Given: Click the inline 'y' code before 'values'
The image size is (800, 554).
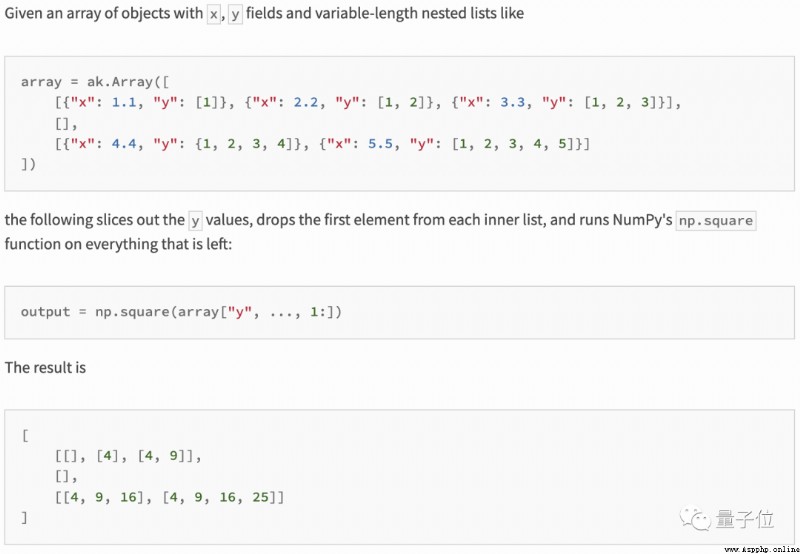Looking at the screenshot, I should coord(195,221).
